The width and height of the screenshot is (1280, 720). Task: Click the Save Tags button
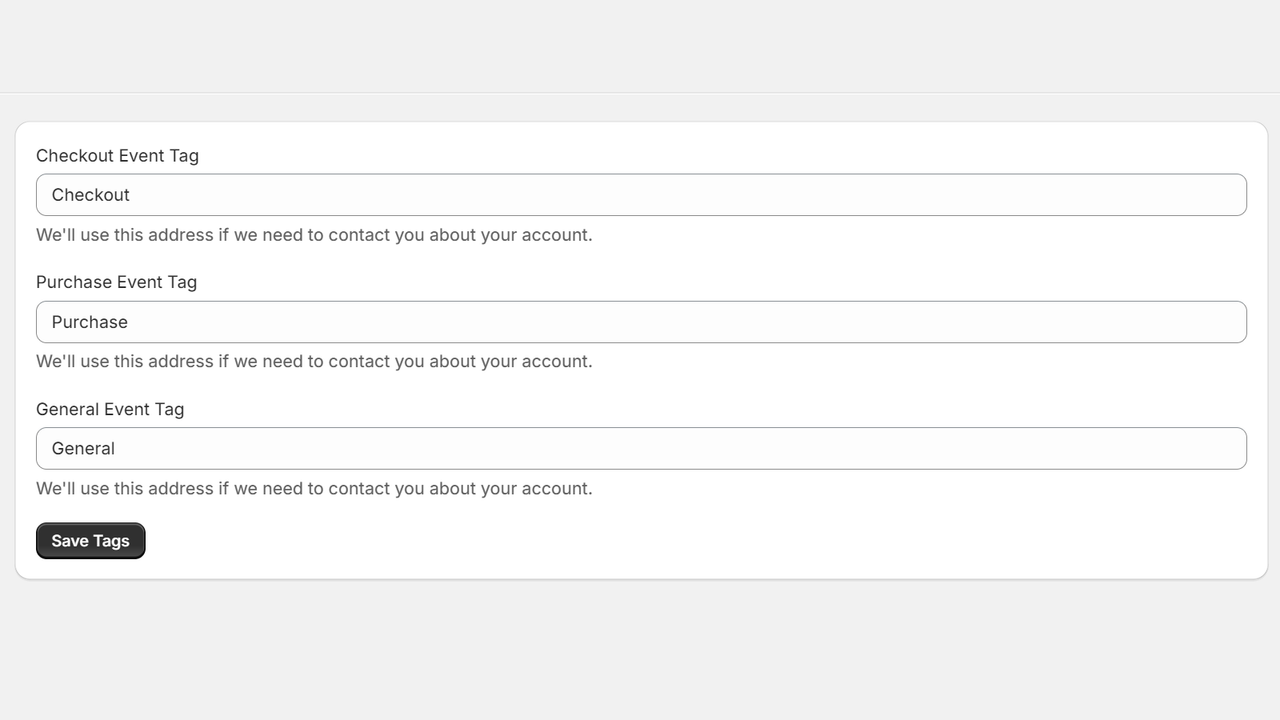tap(90, 540)
